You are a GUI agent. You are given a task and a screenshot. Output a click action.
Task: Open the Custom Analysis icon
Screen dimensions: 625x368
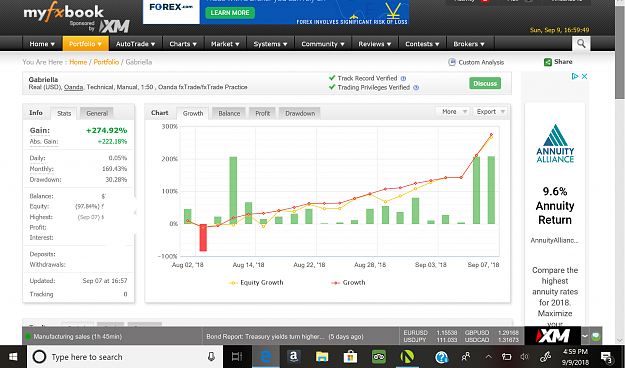point(452,62)
